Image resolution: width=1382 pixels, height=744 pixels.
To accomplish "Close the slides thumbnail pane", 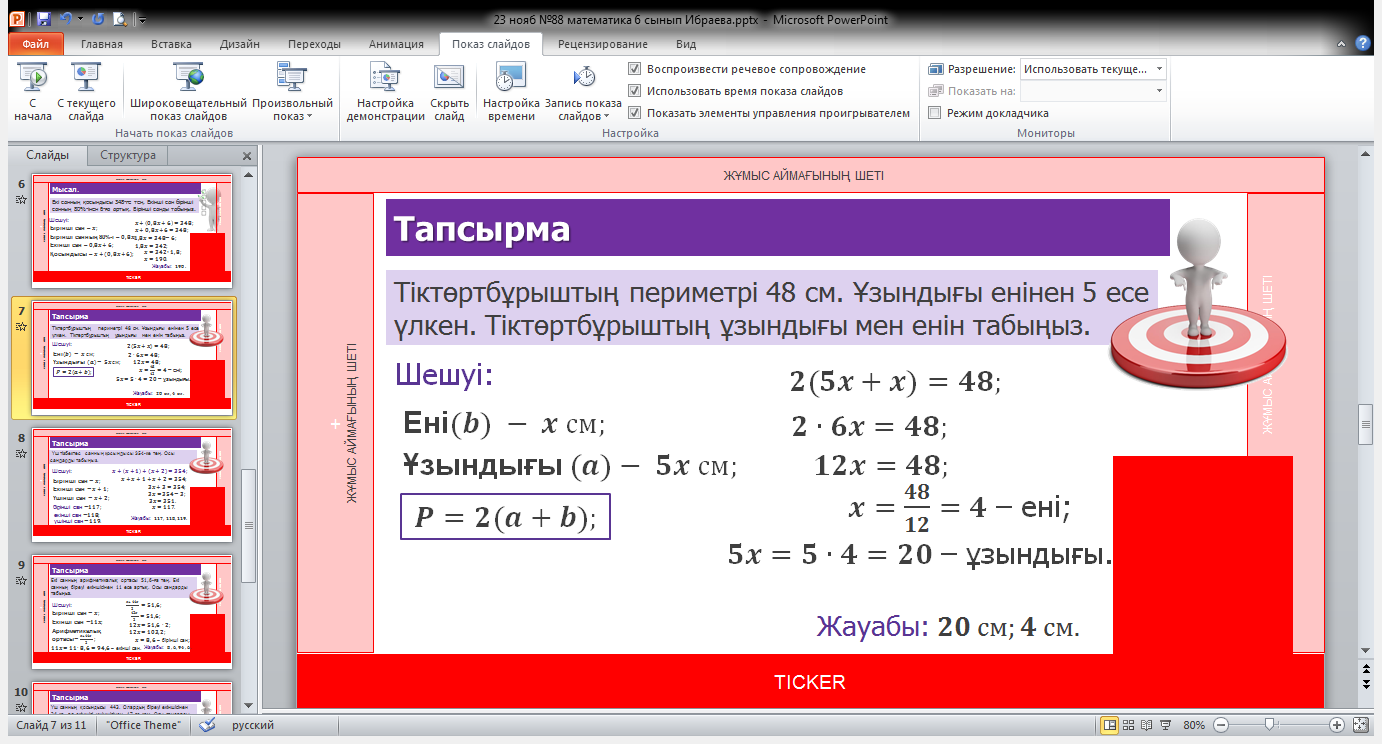I will 248,156.
